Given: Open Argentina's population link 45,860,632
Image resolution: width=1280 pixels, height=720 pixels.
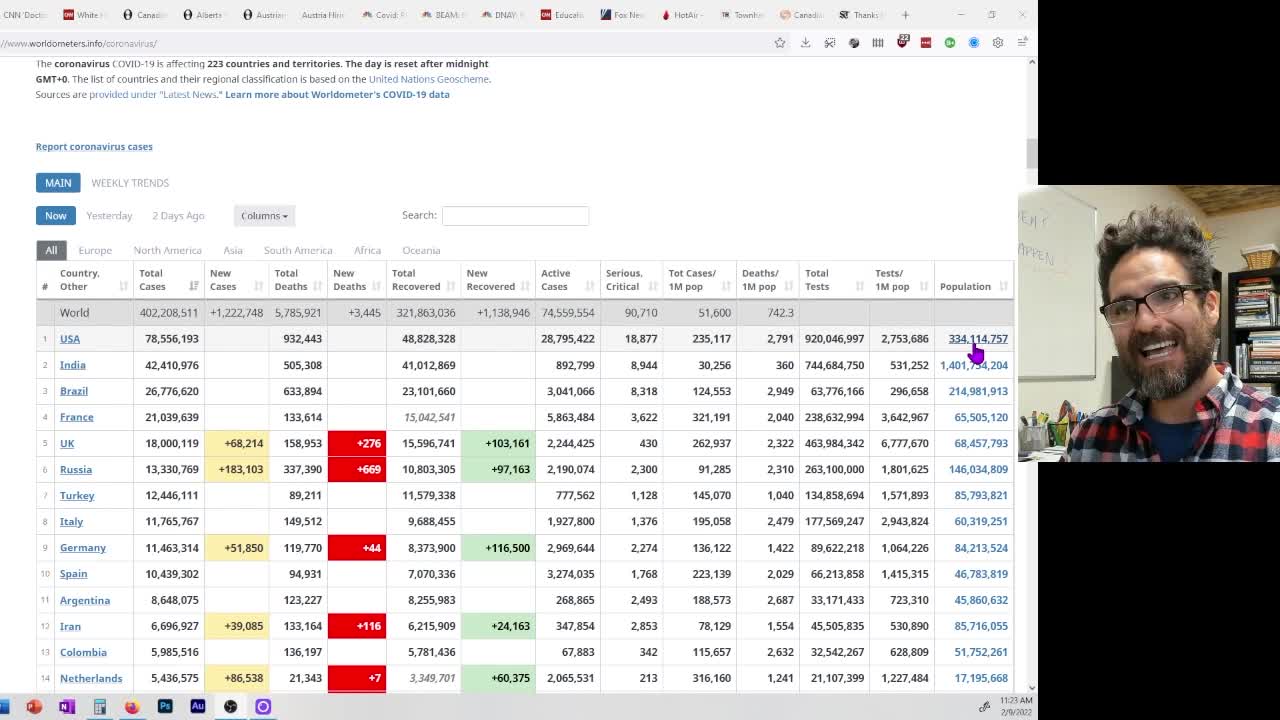Looking at the screenshot, I should [981, 600].
